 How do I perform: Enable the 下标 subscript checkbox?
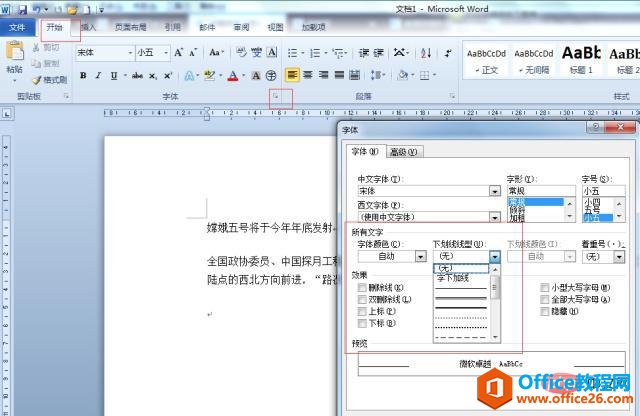click(362, 323)
